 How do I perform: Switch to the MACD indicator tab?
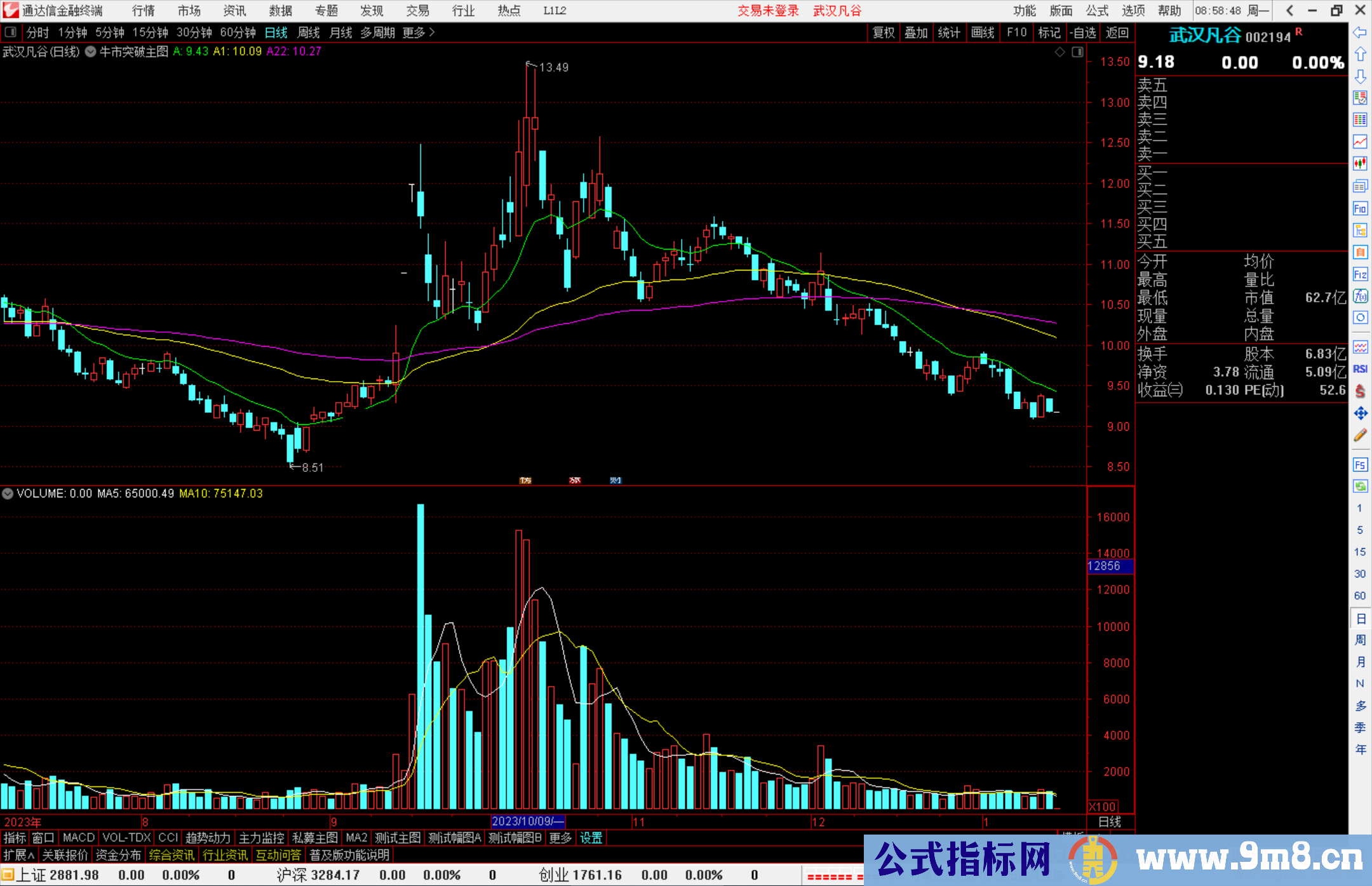point(79,838)
